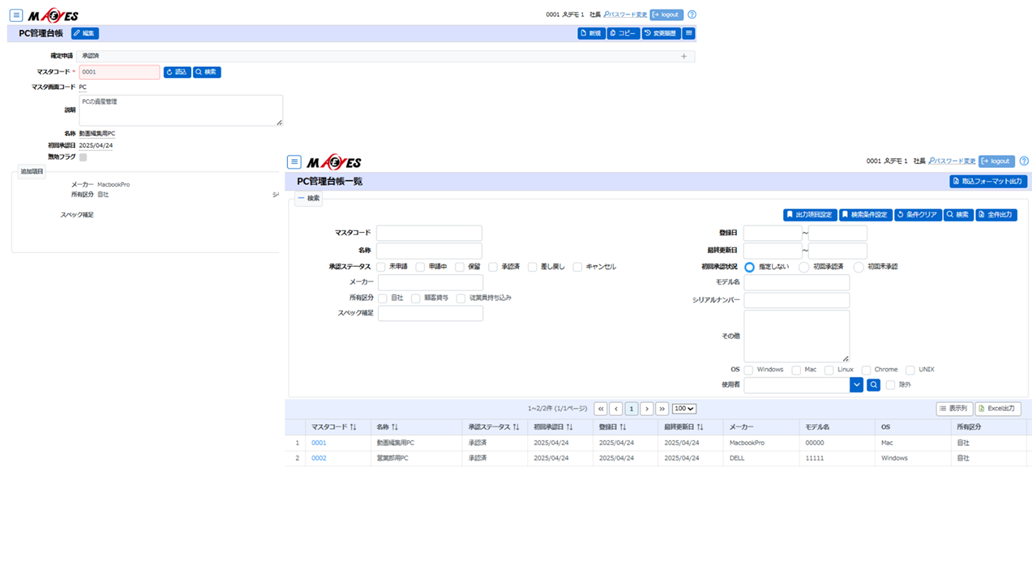Click Excel出力 button

pos(998,409)
